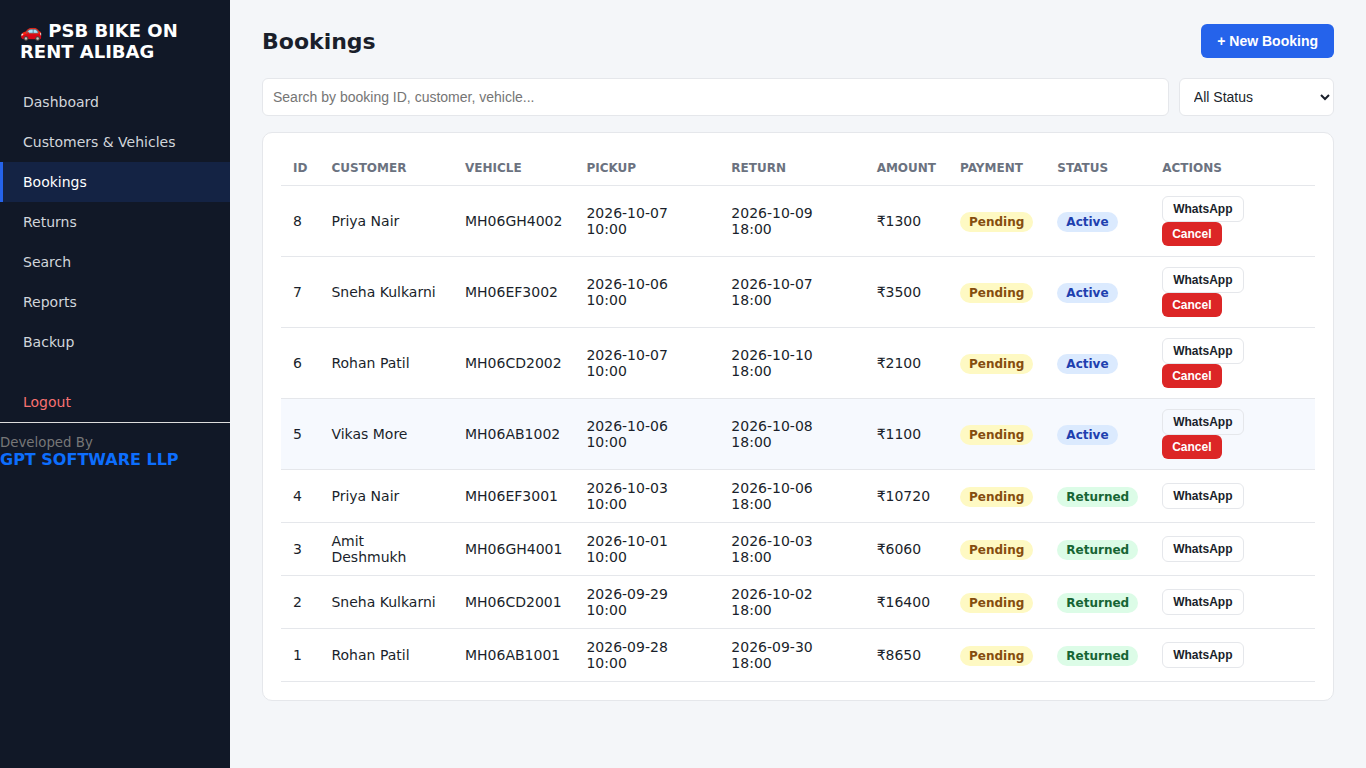Cancel booking 5 for Vikas More
The width and height of the screenshot is (1366, 768).
coord(1191,447)
